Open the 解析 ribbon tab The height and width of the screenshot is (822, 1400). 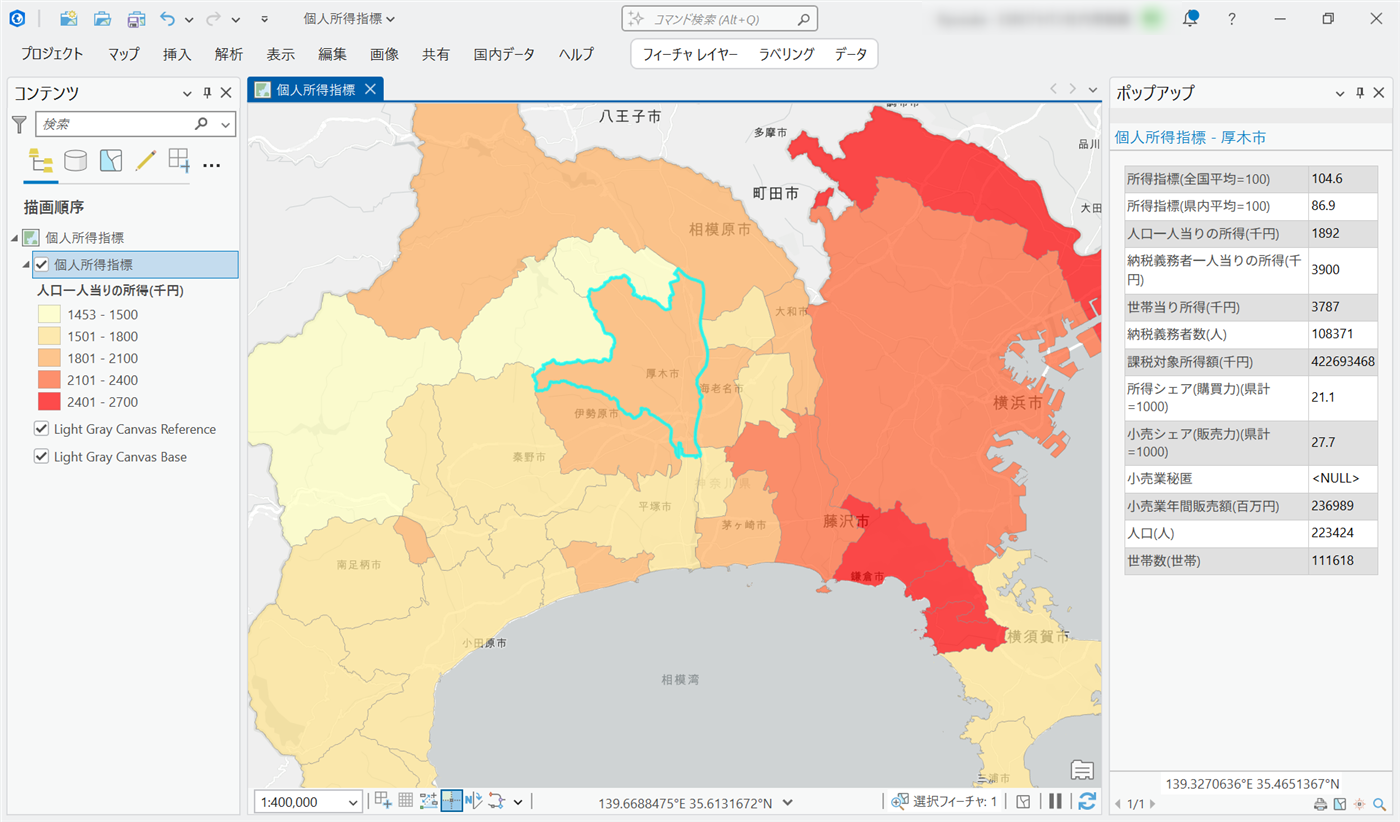228,54
